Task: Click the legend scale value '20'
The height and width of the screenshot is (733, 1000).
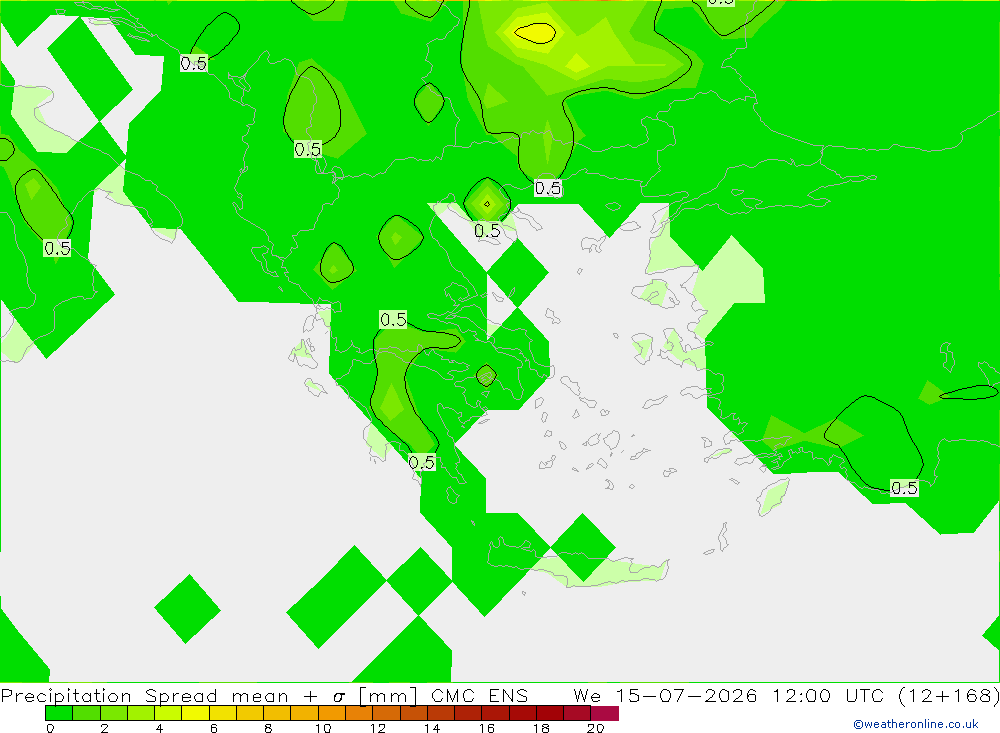Action: click(x=595, y=728)
